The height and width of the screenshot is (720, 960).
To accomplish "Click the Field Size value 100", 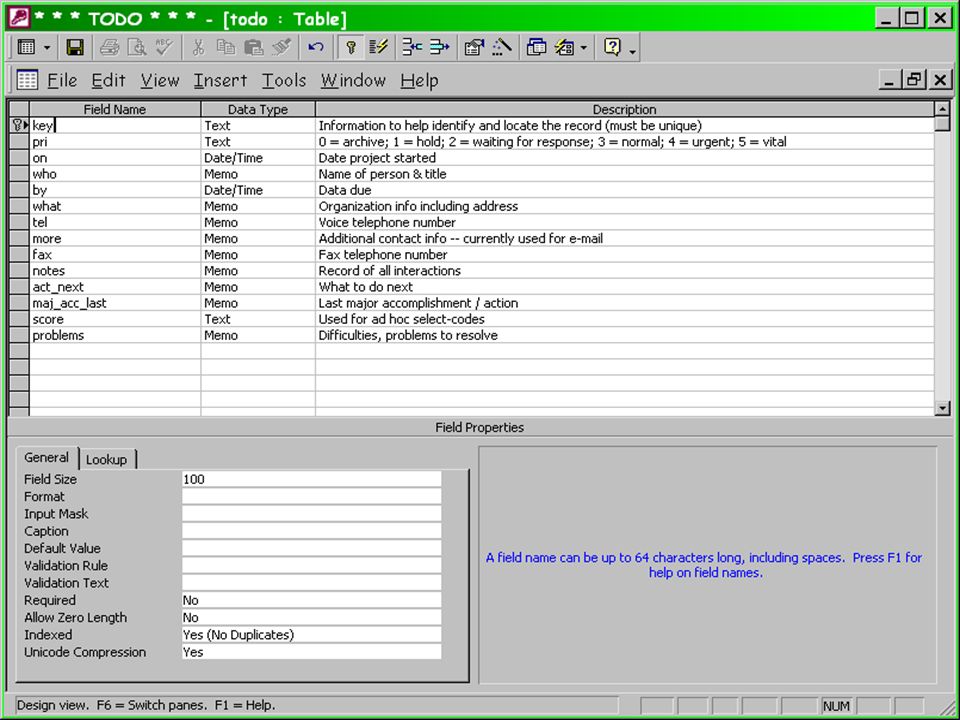I will (311, 479).
